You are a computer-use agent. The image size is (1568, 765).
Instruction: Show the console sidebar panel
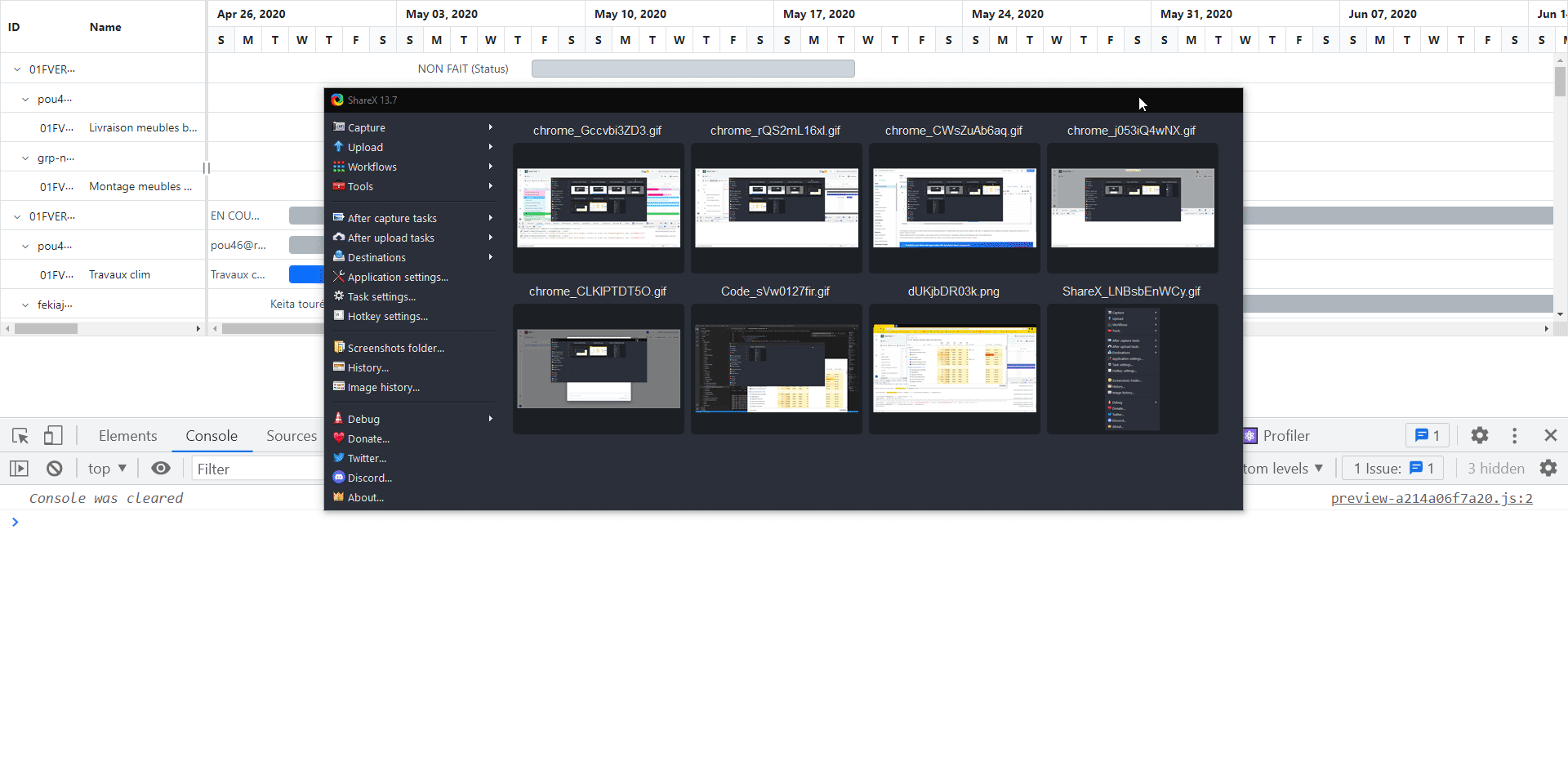[19, 469]
